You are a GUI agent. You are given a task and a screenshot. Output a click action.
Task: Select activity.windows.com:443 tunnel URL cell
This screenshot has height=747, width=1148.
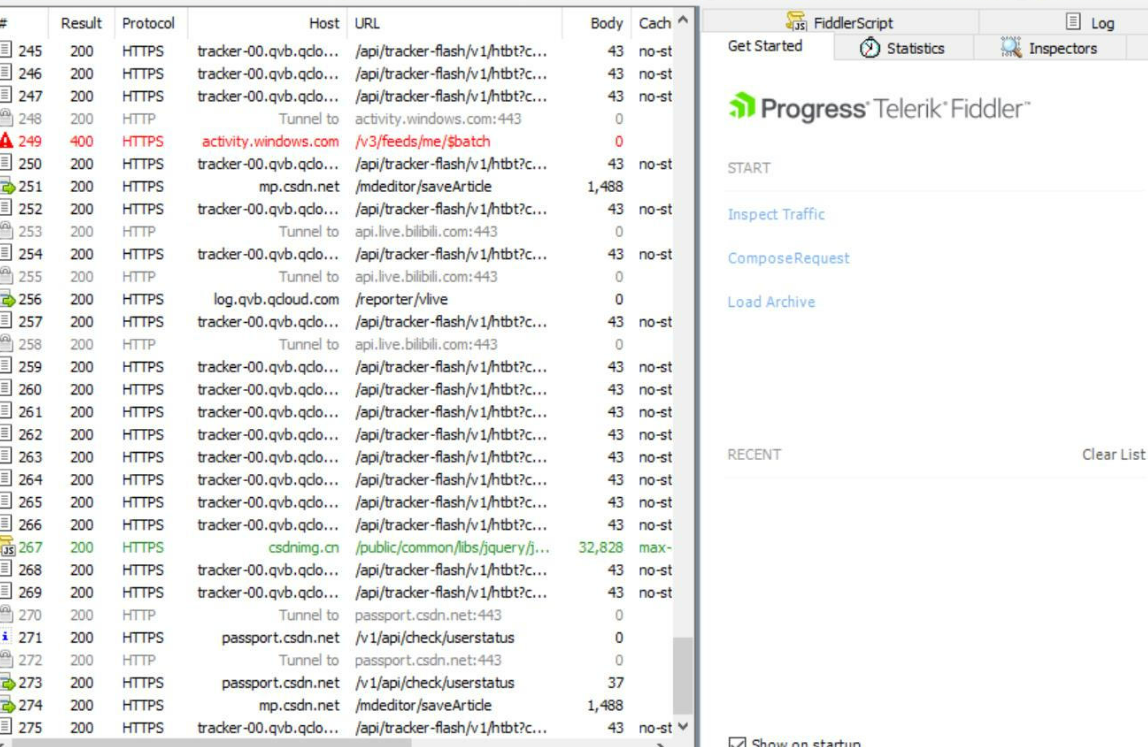coord(438,119)
